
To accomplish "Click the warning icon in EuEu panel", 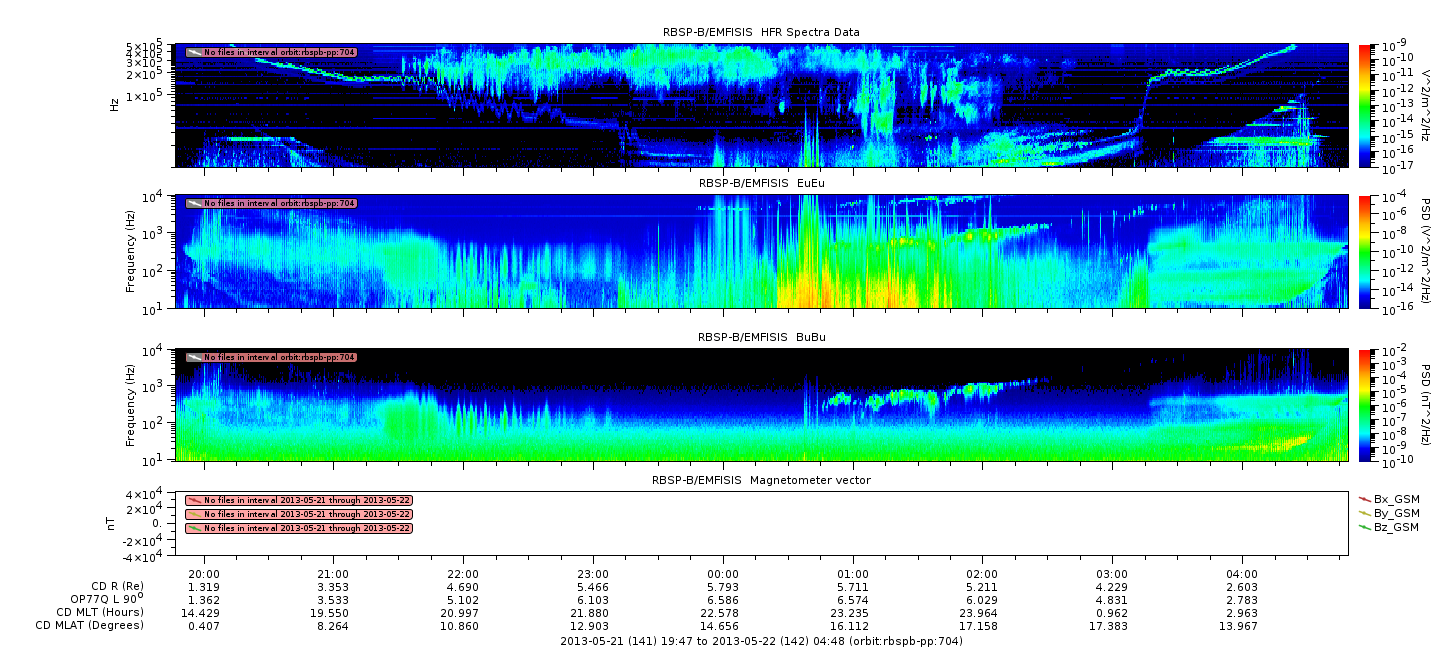I will click(195, 203).
